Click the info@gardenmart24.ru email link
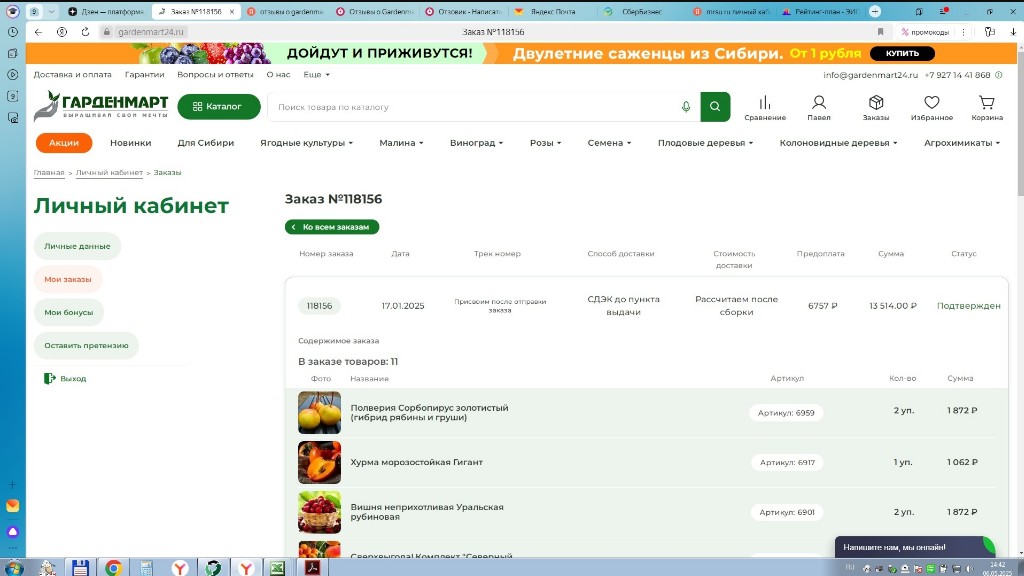The height and width of the screenshot is (576, 1024). pyautogui.click(x=871, y=75)
